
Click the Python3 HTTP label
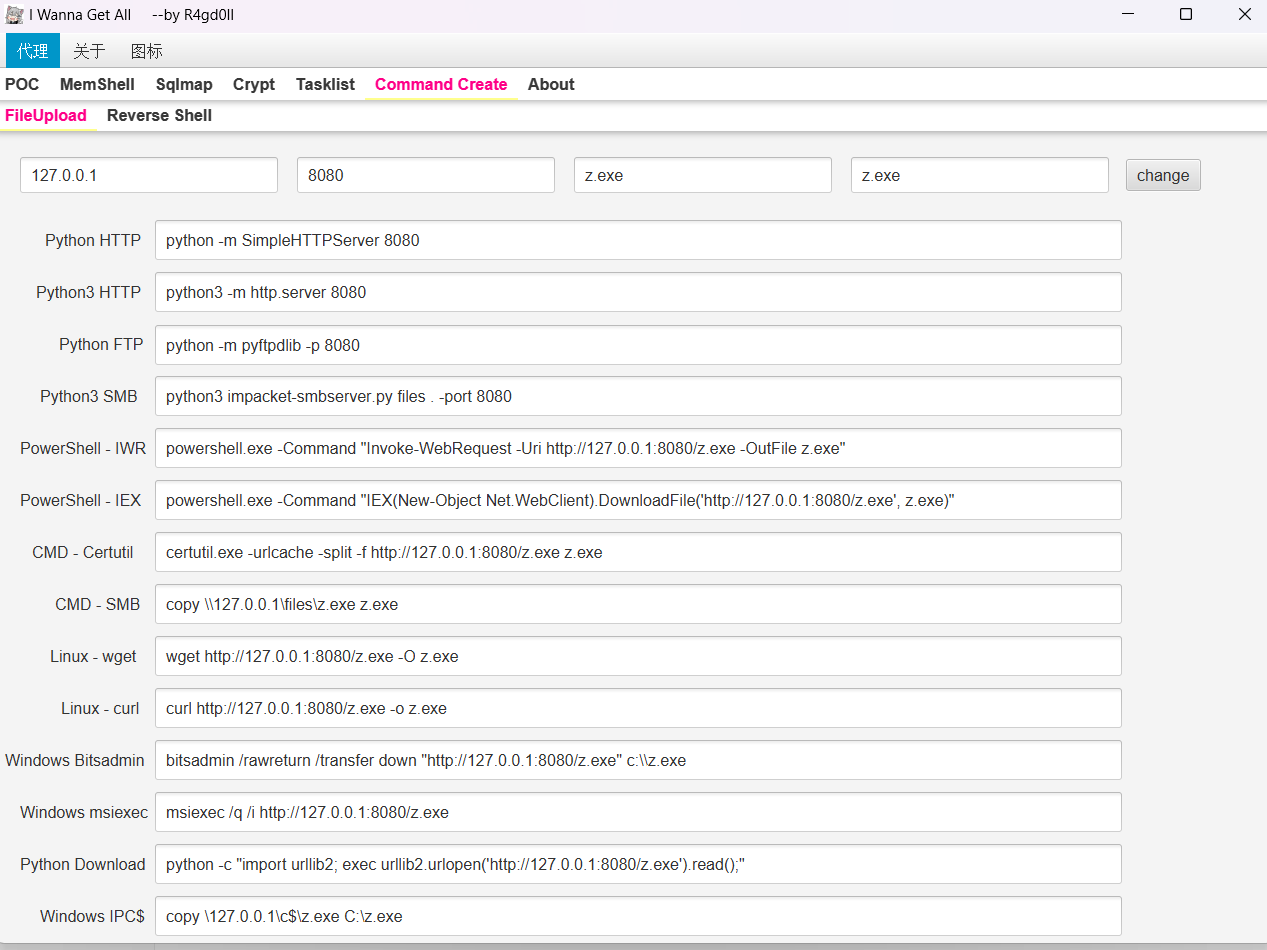[x=89, y=292]
